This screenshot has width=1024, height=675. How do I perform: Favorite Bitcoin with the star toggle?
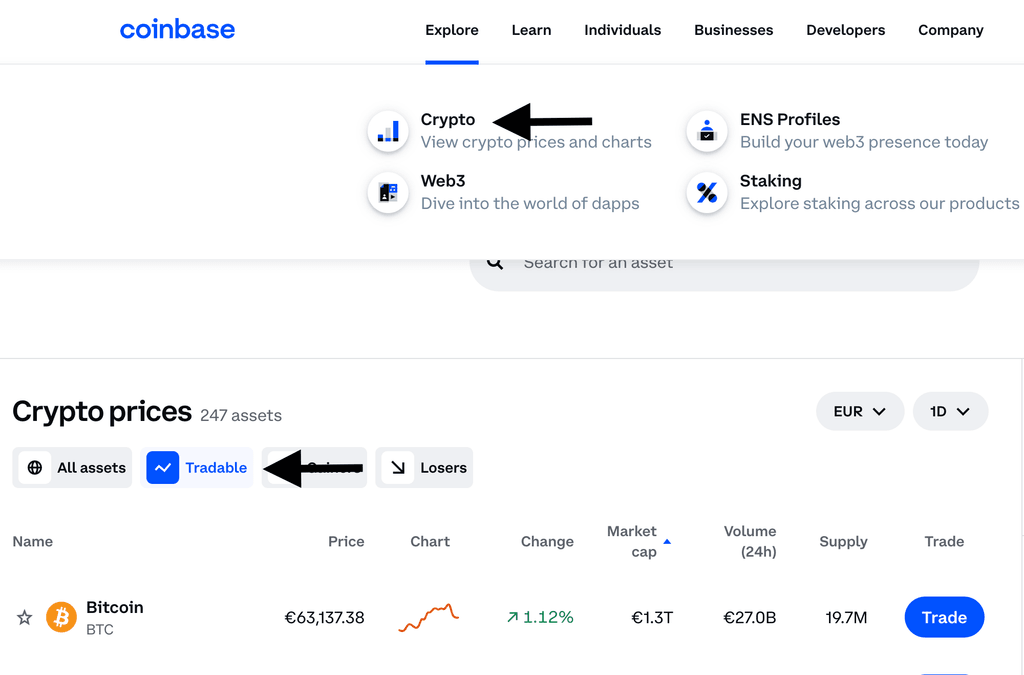tap(24, 617)
